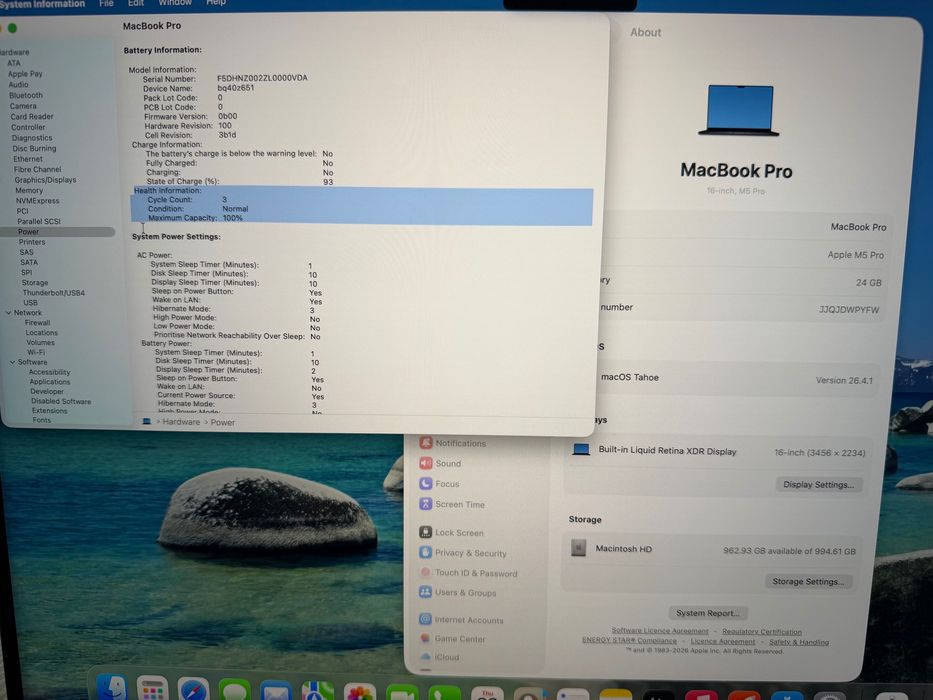Select Storage in Hardware sidebar

point(35,283)
